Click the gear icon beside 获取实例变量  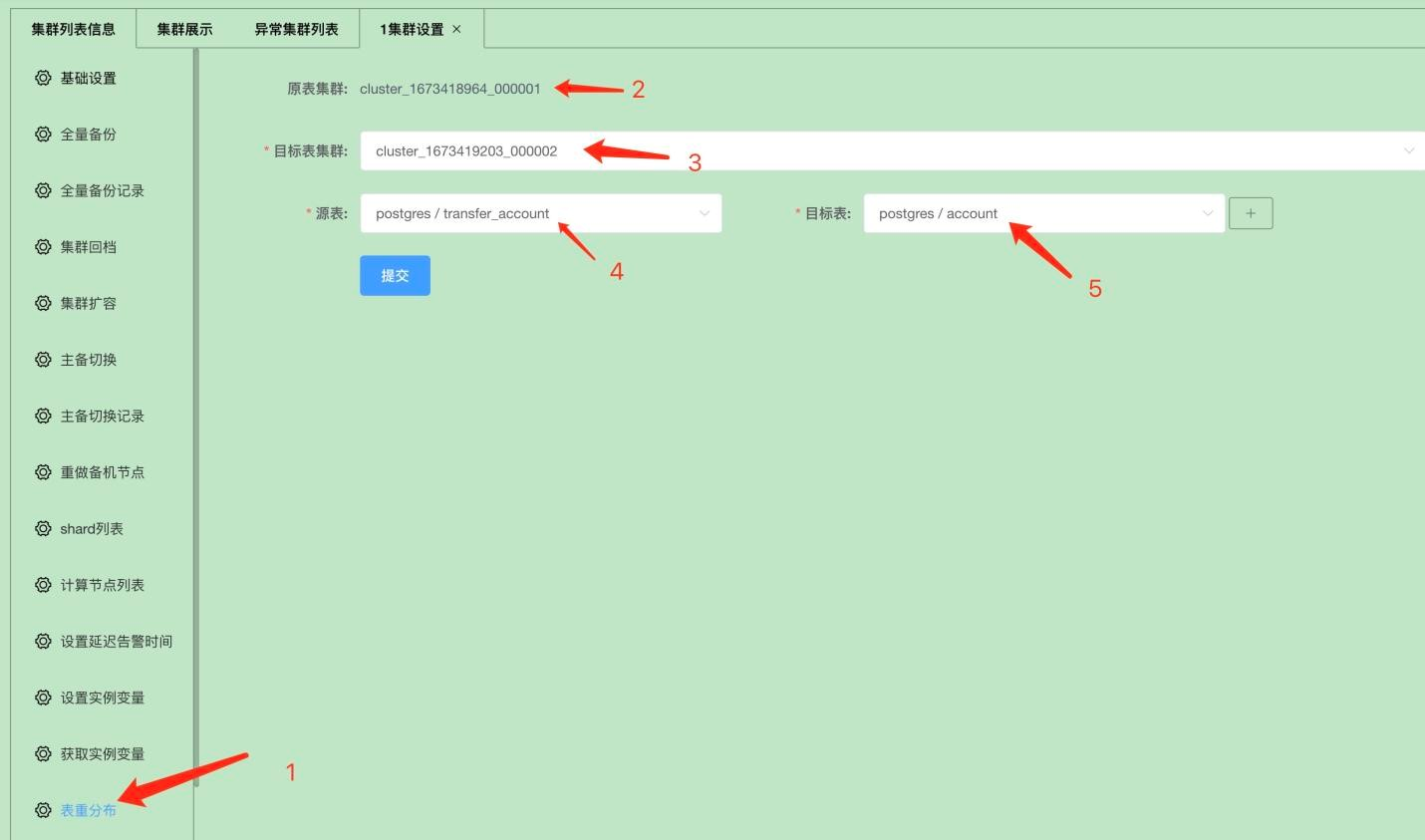pos(43,753)
